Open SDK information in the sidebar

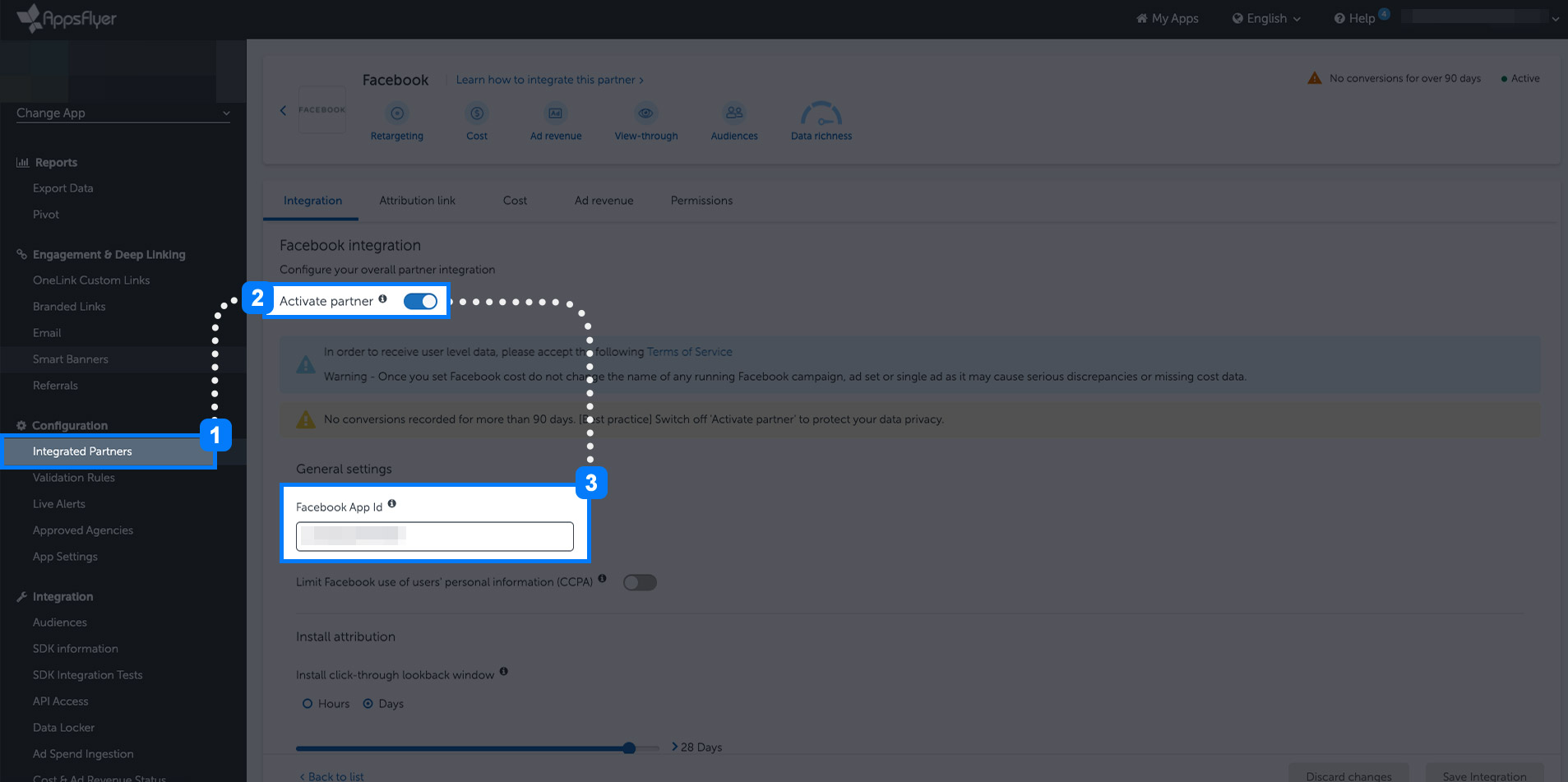pyautogui.click(x=76, y=649)
